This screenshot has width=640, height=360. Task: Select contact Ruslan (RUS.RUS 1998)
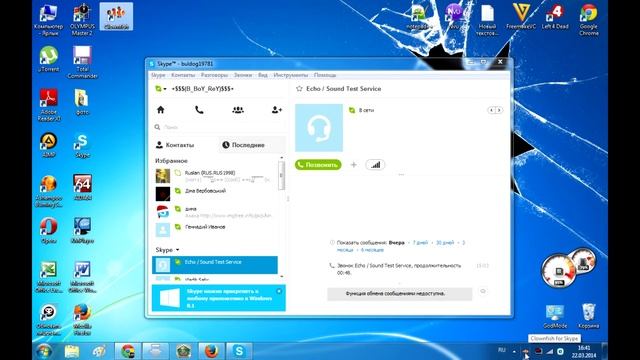click(215, 176)
